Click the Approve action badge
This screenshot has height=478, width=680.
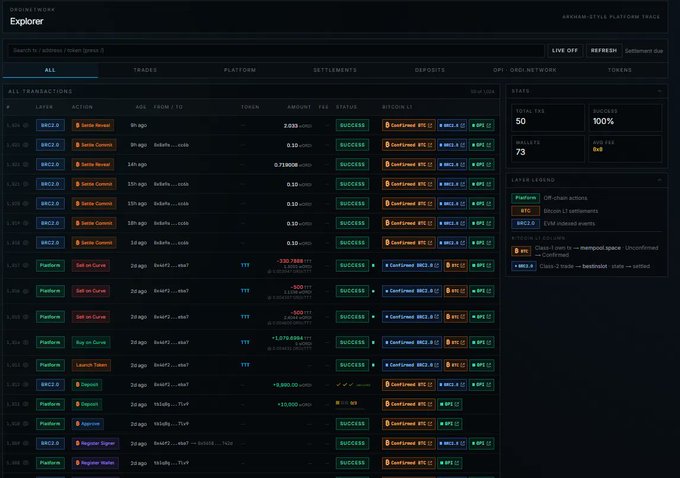coord(88,424)
